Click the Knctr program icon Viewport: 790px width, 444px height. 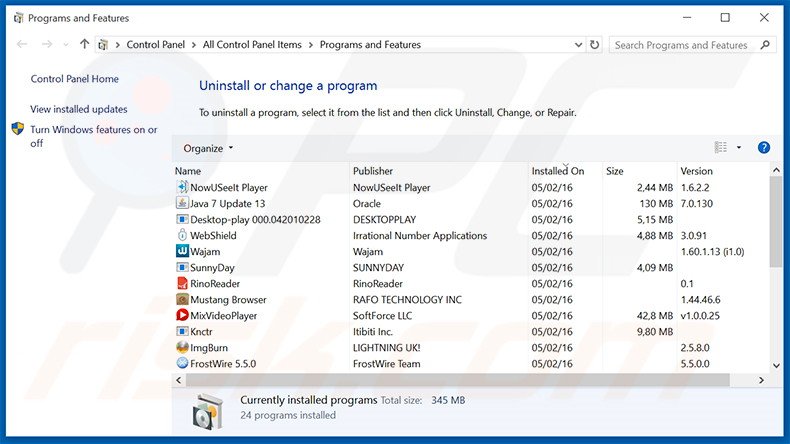click(182, 331)
